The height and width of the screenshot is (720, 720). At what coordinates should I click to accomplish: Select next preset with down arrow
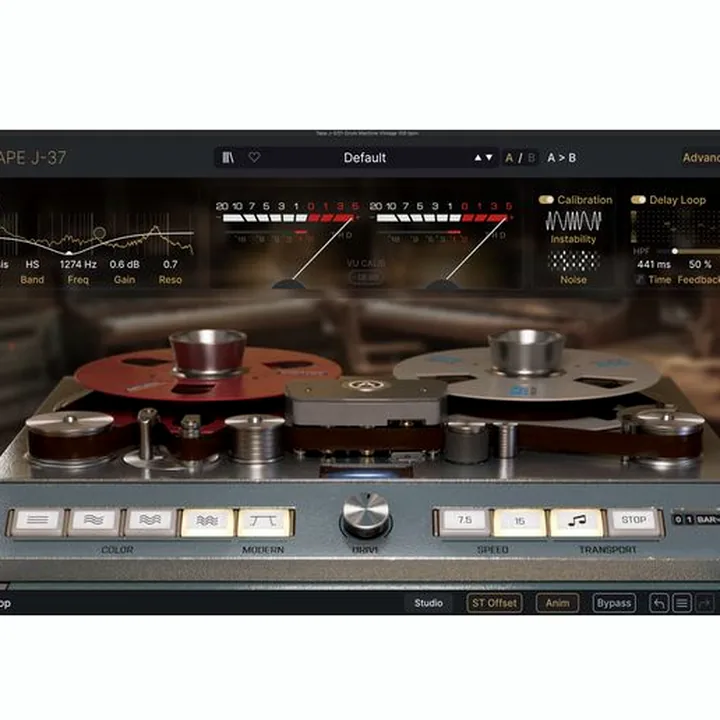coord(489,158)
